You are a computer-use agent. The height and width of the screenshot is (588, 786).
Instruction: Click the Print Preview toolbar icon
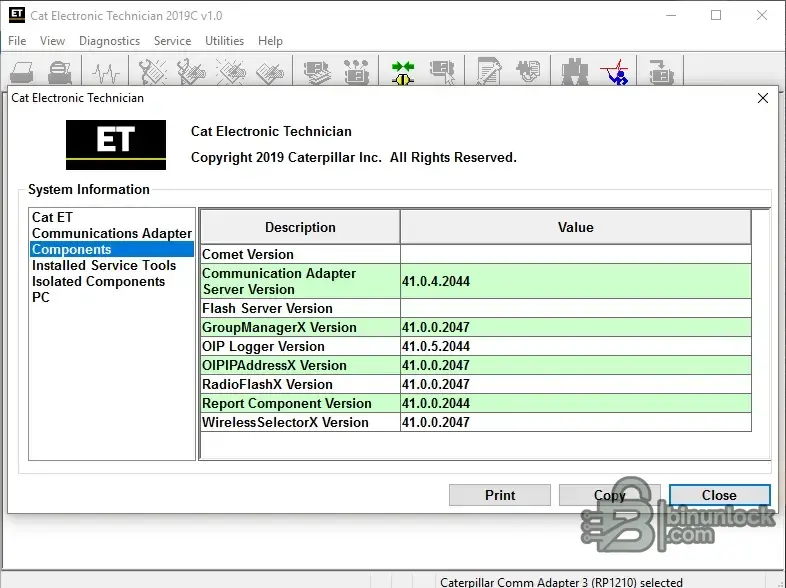click(60, 72)
